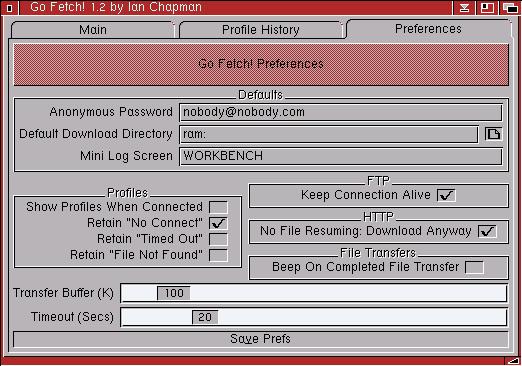This screenshot has height=366, width=522.
Task: Enable Beep On Completed File Transfer
Action: pyautogui.click(x=474, y=267)
